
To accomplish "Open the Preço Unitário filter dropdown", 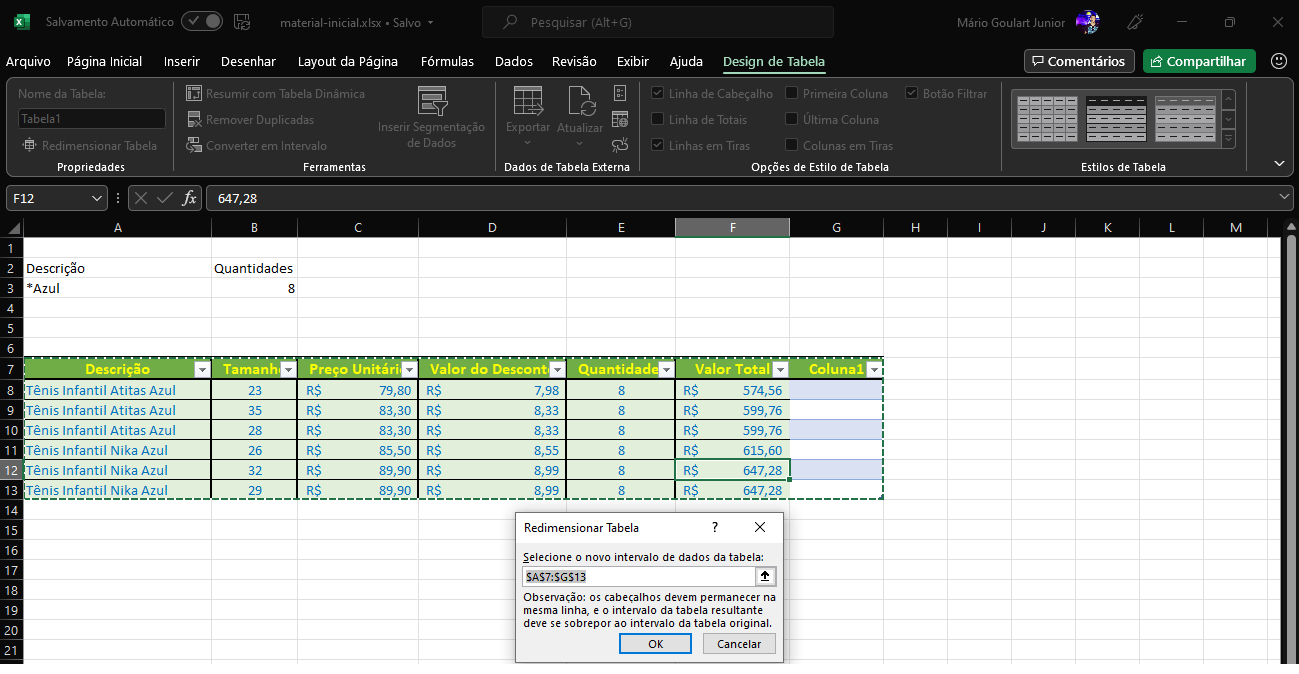I will (x=409, y=370).
